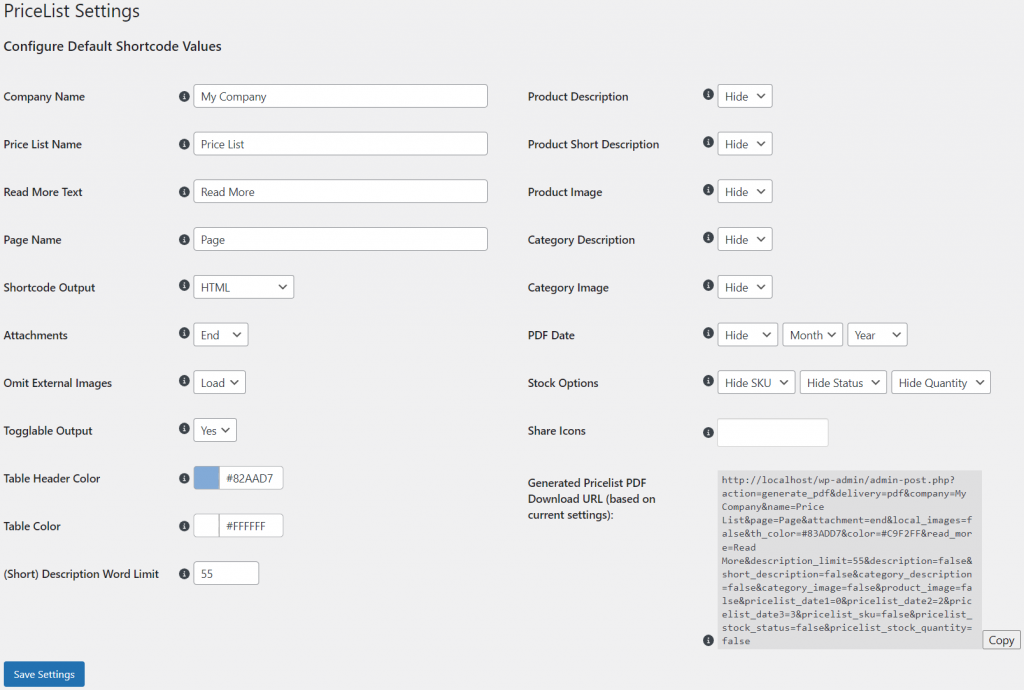Image resolution: width=1024 pixels, height=690 pixels.
Task: Click the white Table Color swatch
Action: [206, 526]
